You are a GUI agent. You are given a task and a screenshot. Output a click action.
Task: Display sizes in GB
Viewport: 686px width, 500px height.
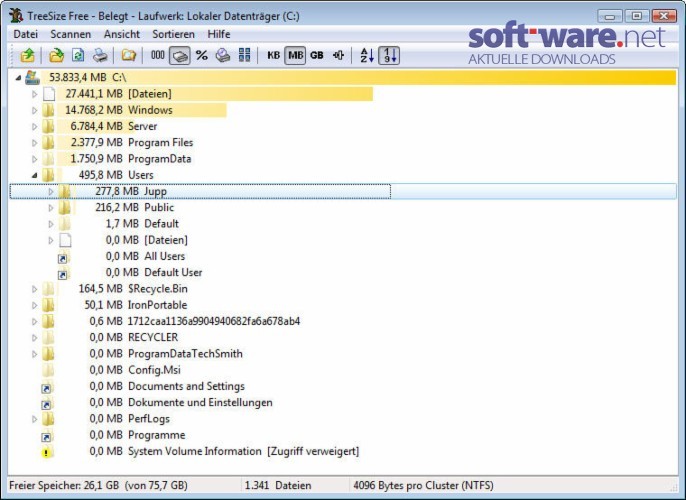pyautogui.click(x=317, y=55)
